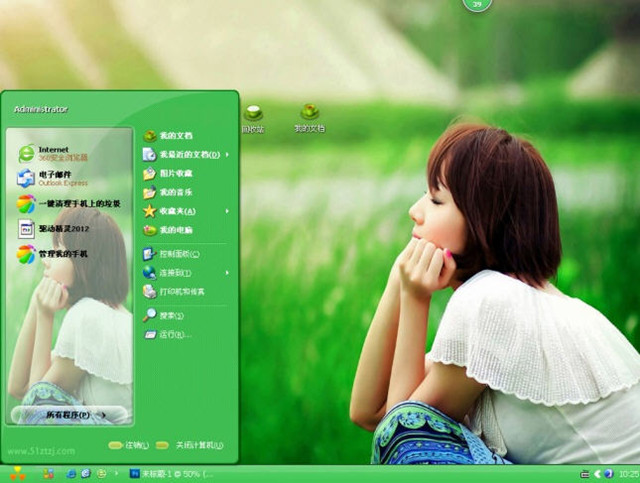Viewport: 640px width, 483px height.
Task: Open the 回收站 desktop icon
Action: coord(253,119)
